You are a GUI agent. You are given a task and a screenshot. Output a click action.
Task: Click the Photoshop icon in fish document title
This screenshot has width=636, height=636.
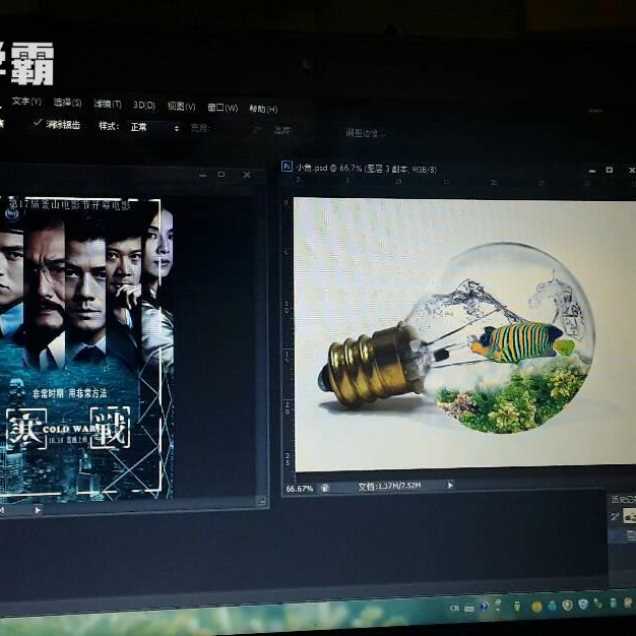coord(287,166)
